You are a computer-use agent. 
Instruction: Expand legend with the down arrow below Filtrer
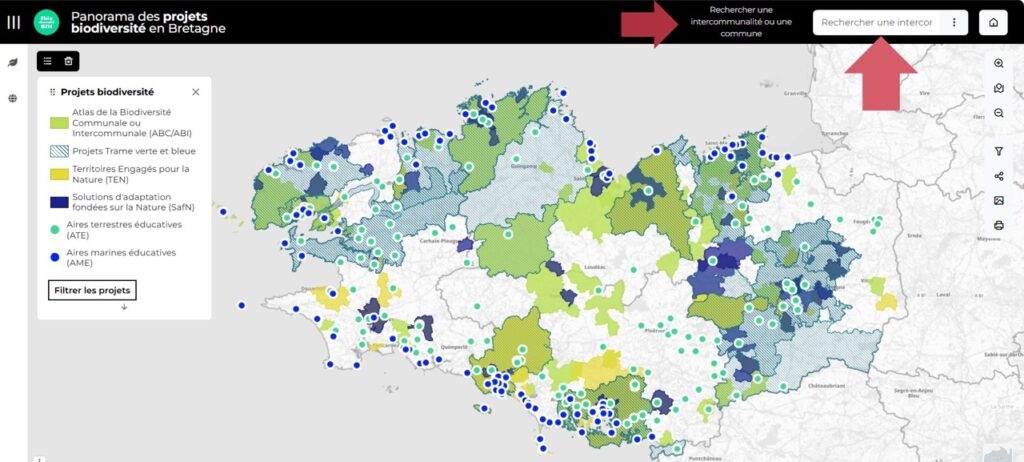click(124, 307)
